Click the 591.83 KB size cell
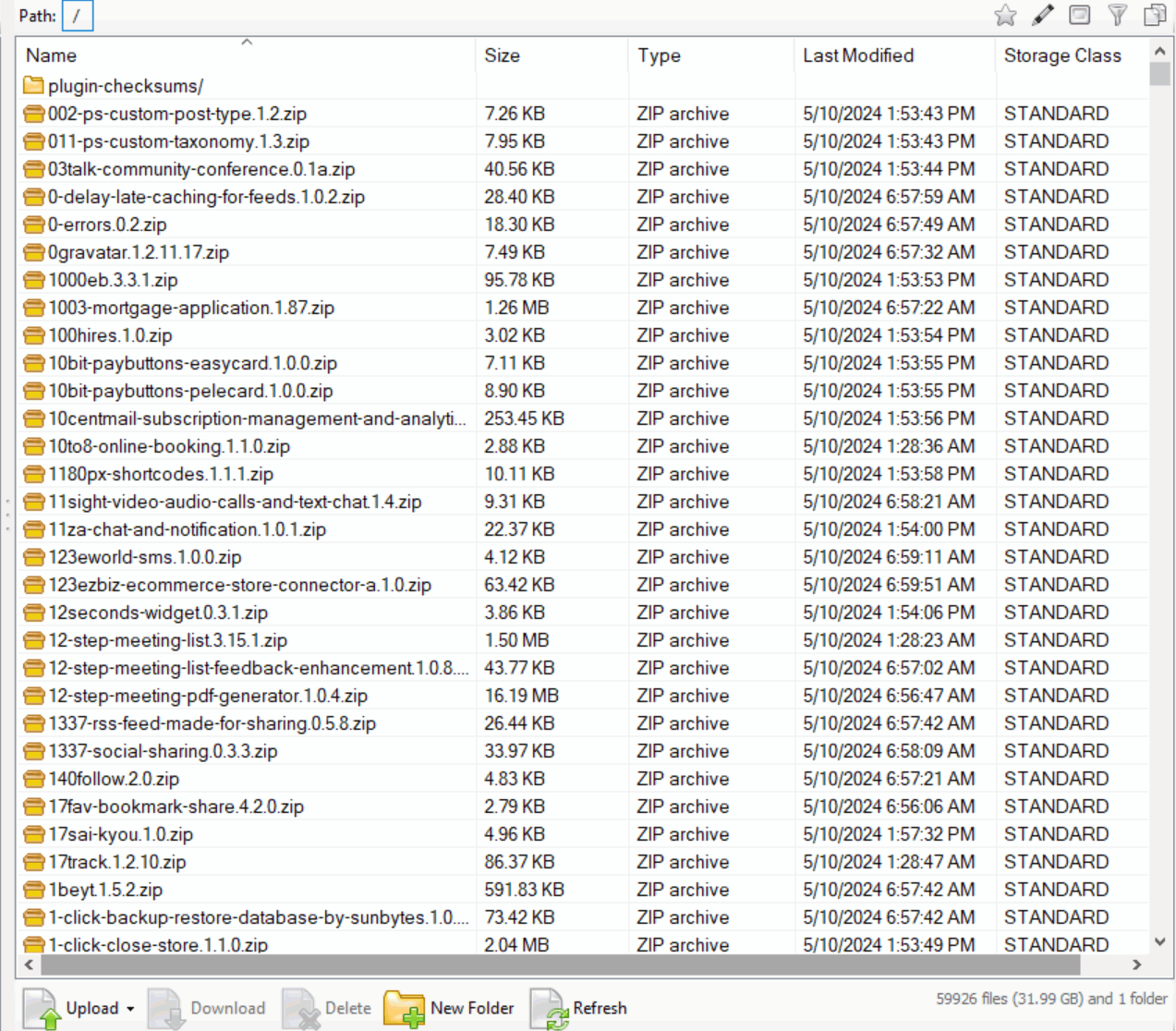 (x=524, y=890)
